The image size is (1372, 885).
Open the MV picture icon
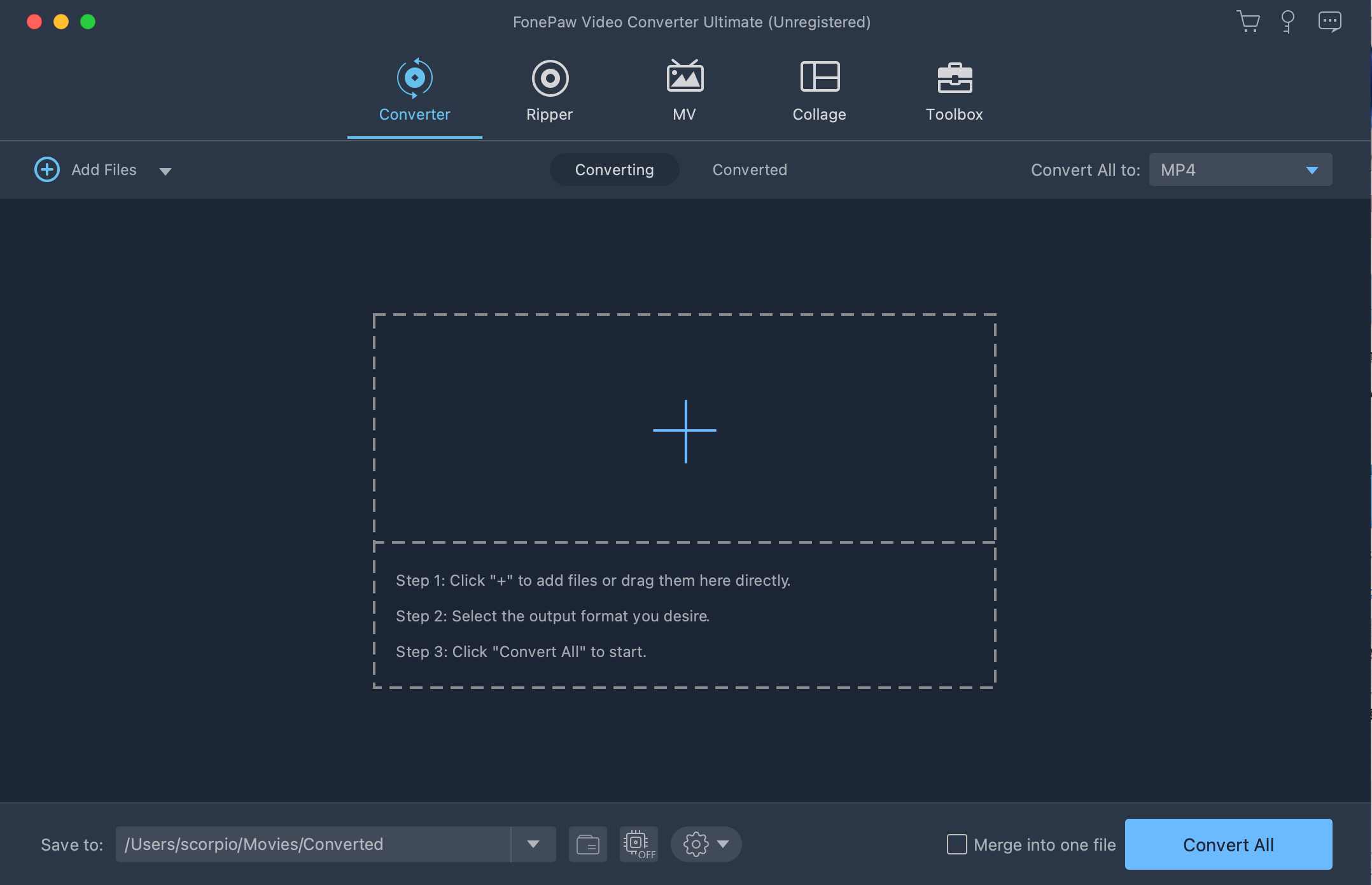click(x=685, y=77)
